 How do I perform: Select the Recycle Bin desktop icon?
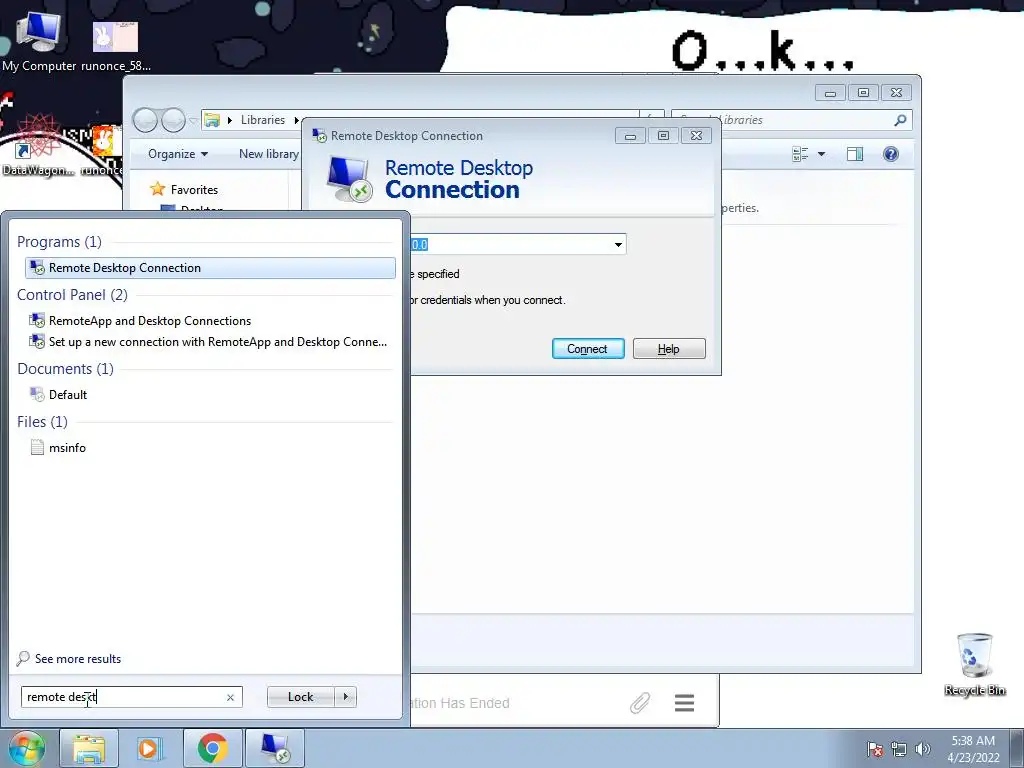tap(974, 664)
